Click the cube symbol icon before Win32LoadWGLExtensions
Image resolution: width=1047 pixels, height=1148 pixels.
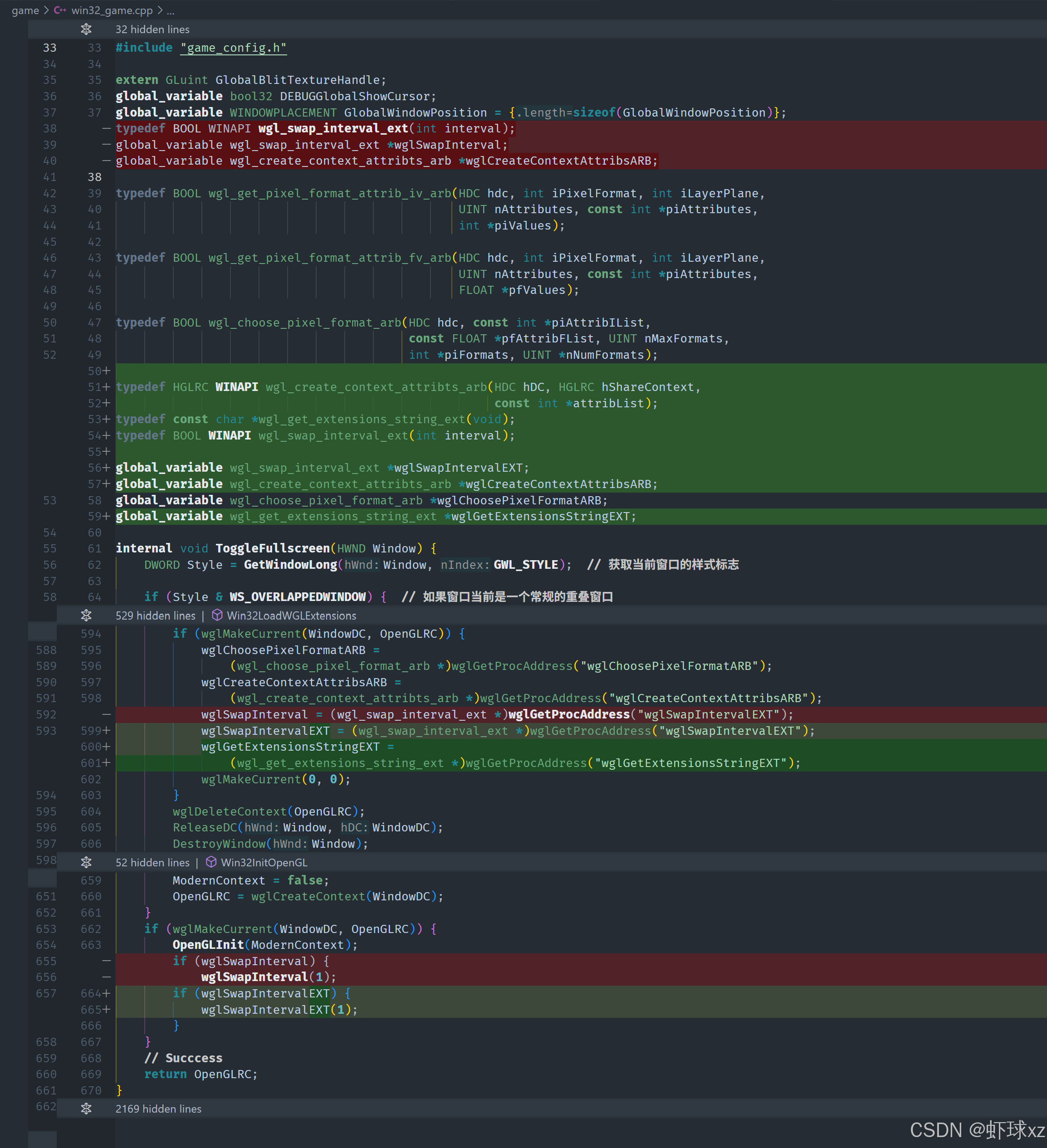(x=217, y=616)
